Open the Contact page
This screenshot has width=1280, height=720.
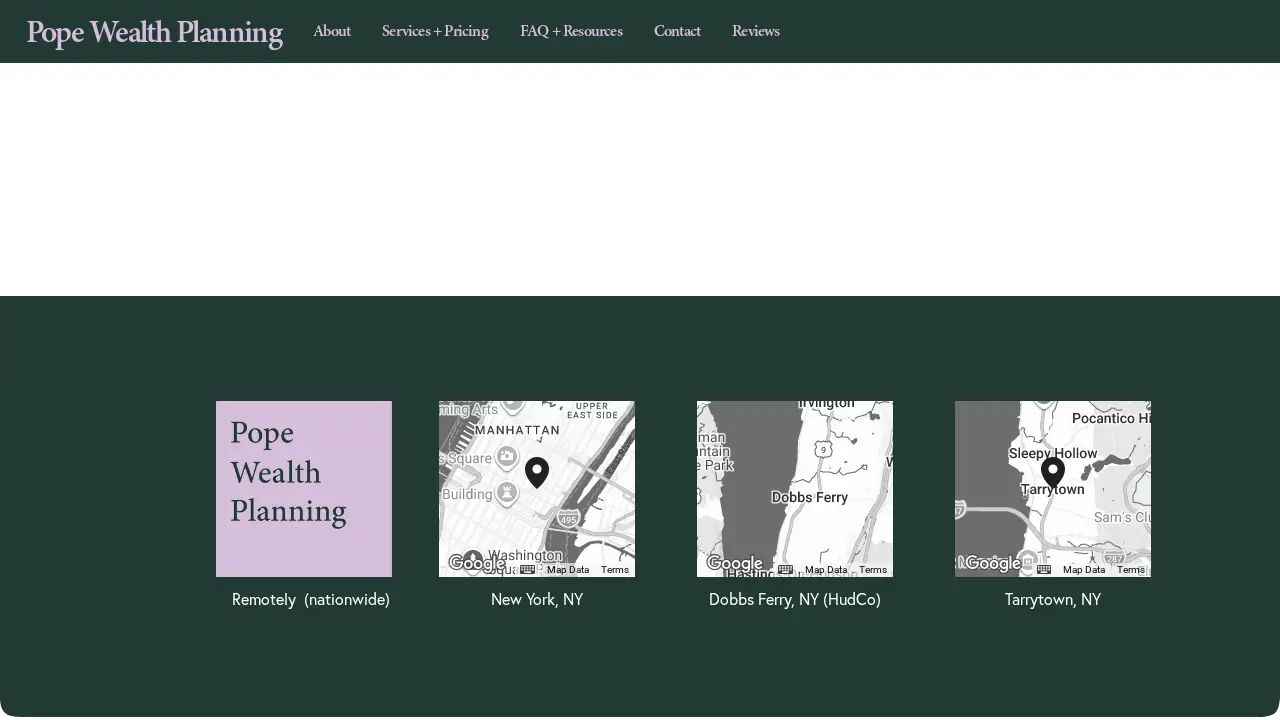pos(677,31)
